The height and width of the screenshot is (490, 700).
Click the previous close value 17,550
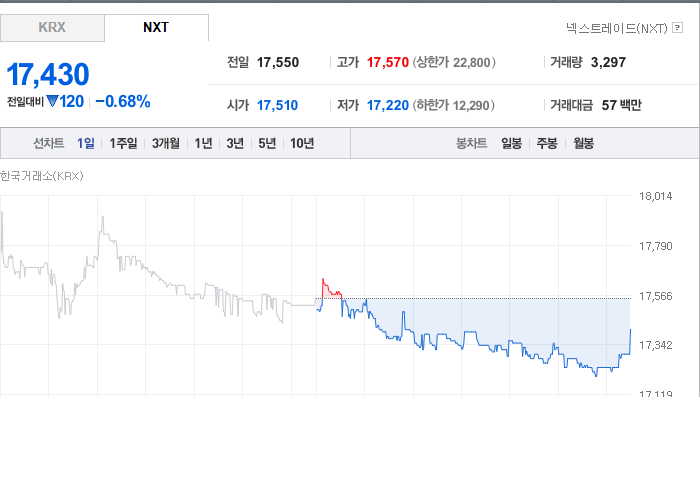[278, 62]
